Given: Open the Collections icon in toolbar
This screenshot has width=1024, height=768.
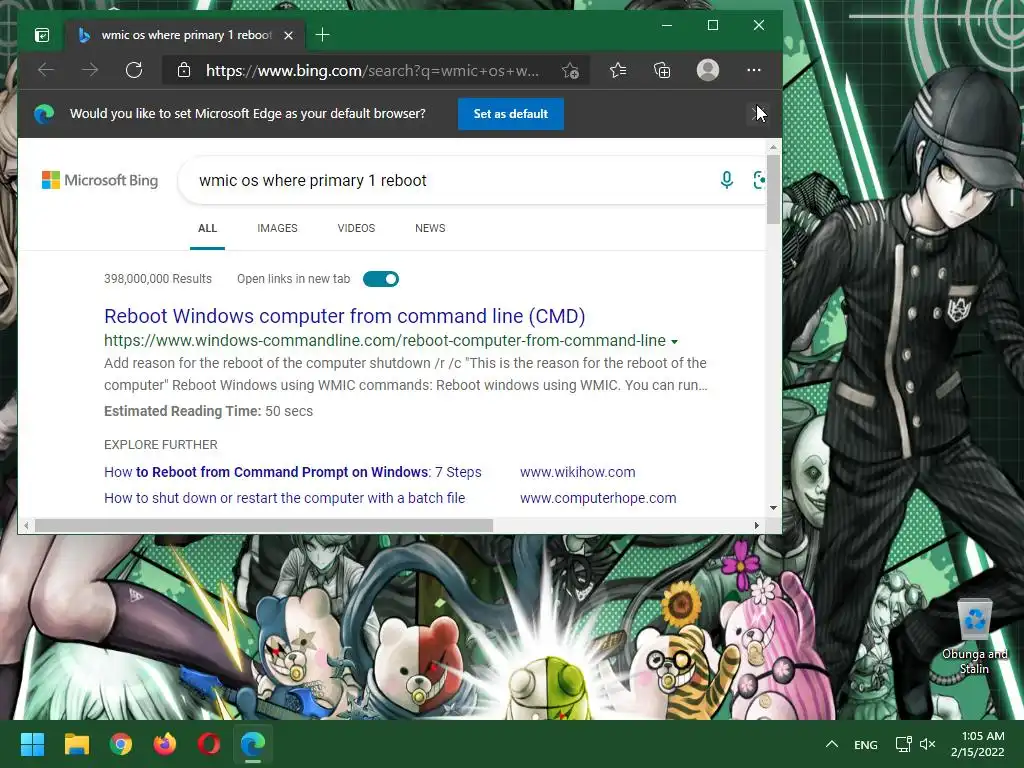Looking at the screenshot, I should pos(662,70).
